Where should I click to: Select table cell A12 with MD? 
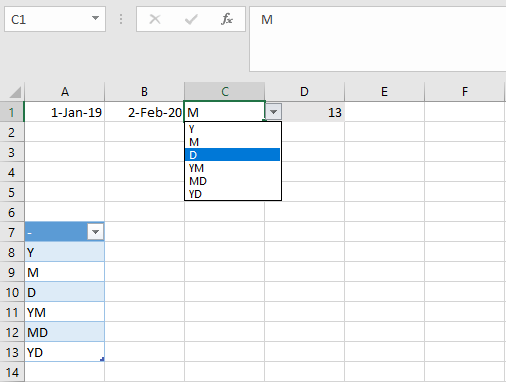pyautogui.click(x=64, y=332)
